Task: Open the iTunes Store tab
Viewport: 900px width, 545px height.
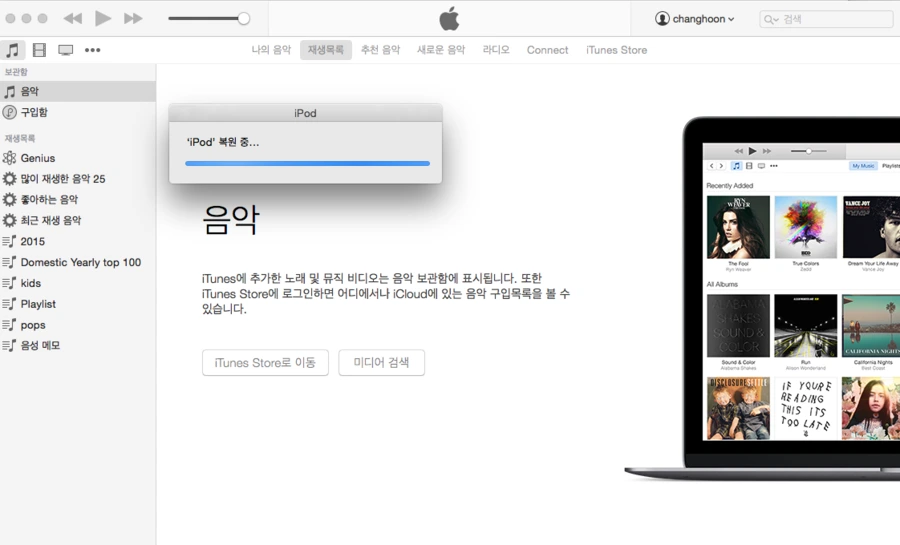Action: [616, 50]
